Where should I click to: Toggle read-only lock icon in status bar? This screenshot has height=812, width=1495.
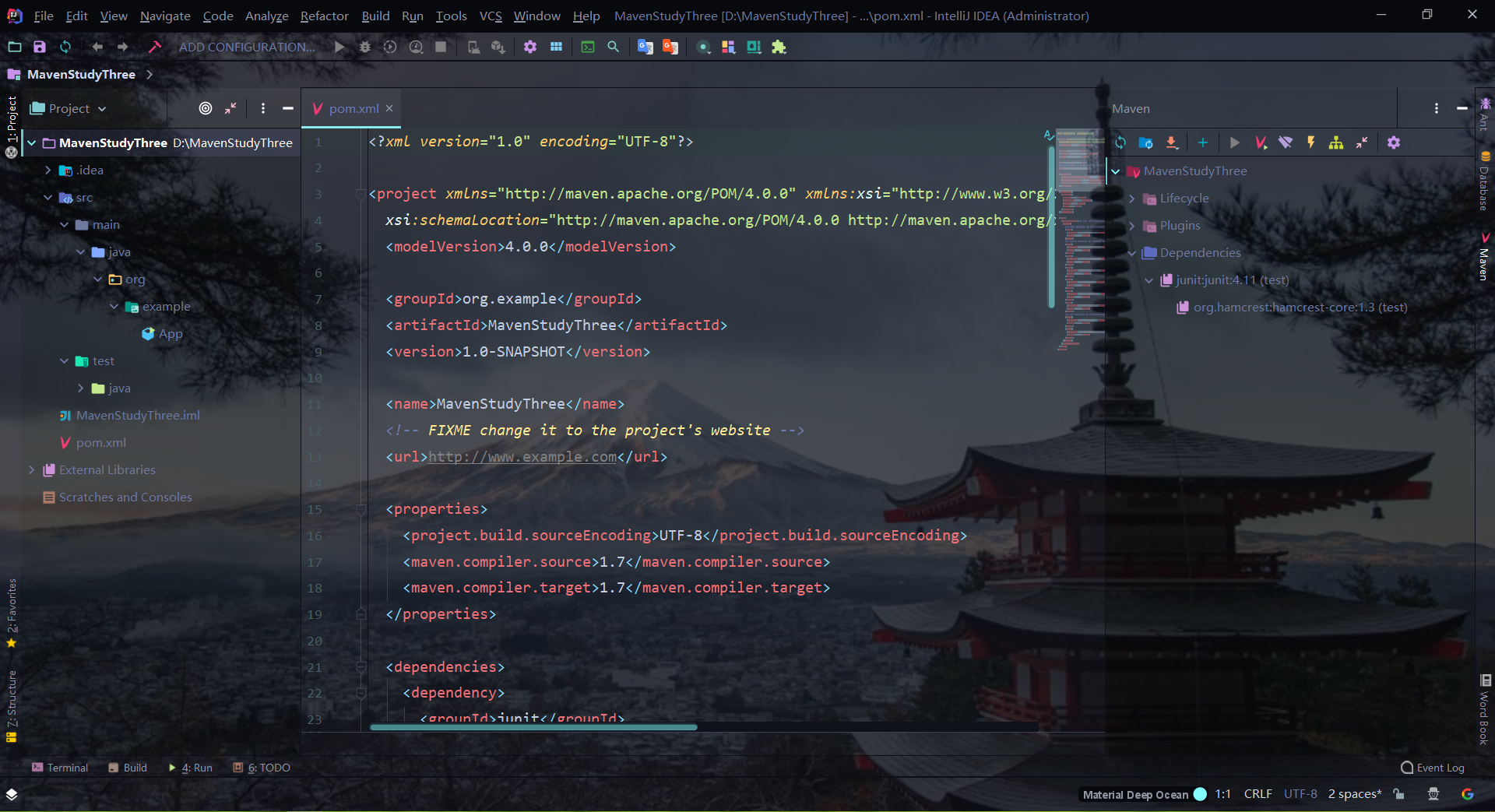point(1399,794)
